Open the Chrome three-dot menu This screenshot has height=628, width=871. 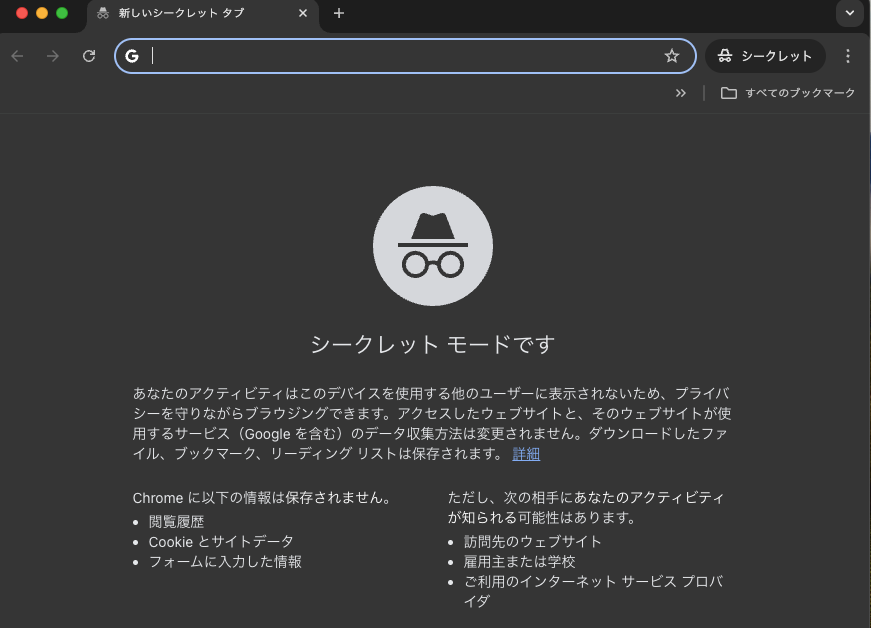click(x=848, y=56)
